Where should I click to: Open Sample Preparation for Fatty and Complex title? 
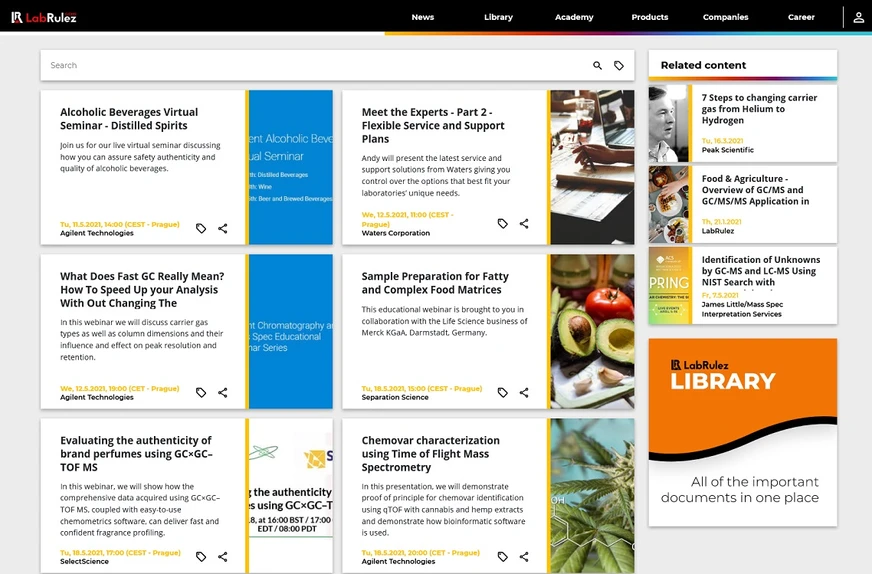(435, 283)
